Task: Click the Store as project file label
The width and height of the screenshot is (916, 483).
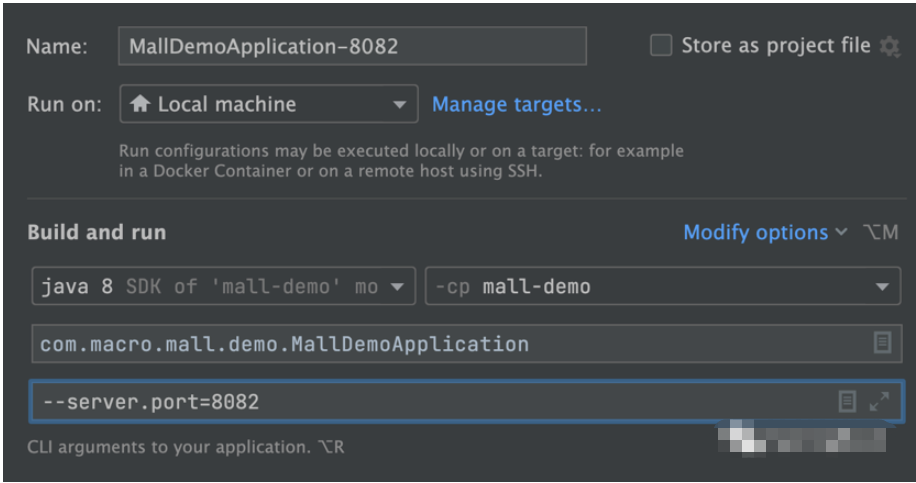Action: click(x=775, y=46)
